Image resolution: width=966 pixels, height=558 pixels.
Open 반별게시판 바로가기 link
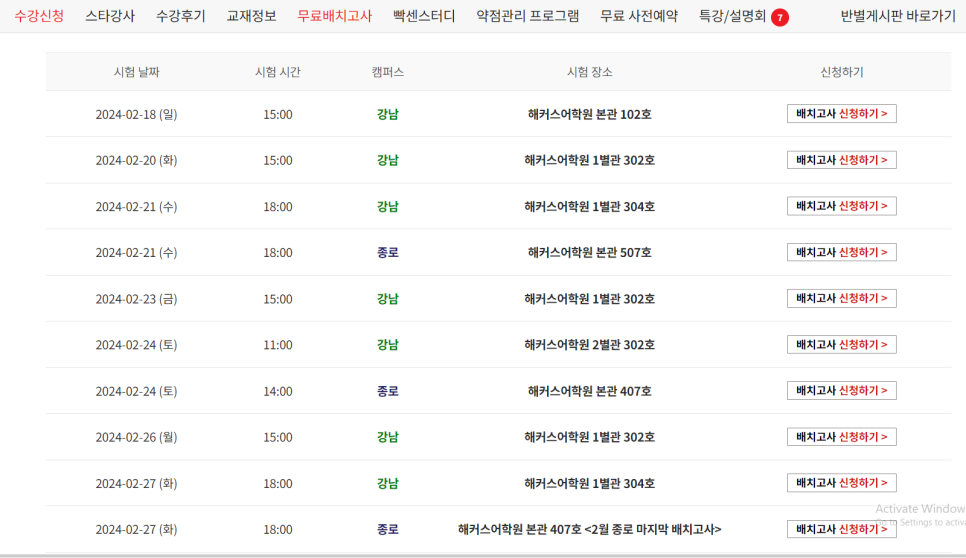point(898,16)
